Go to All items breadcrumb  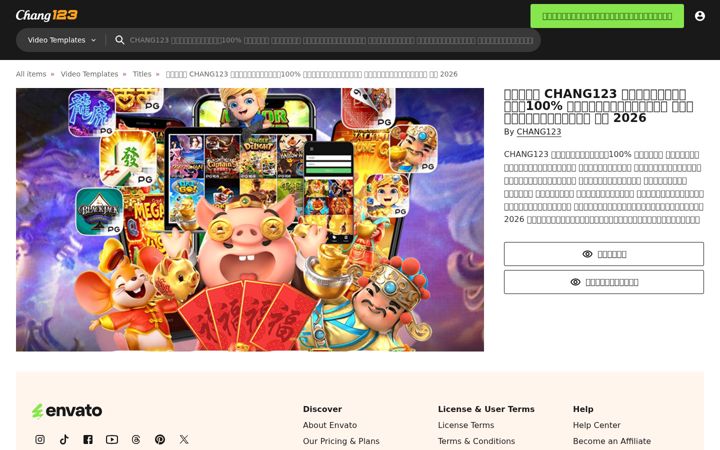pyautogui.click(x=31, y=74)
